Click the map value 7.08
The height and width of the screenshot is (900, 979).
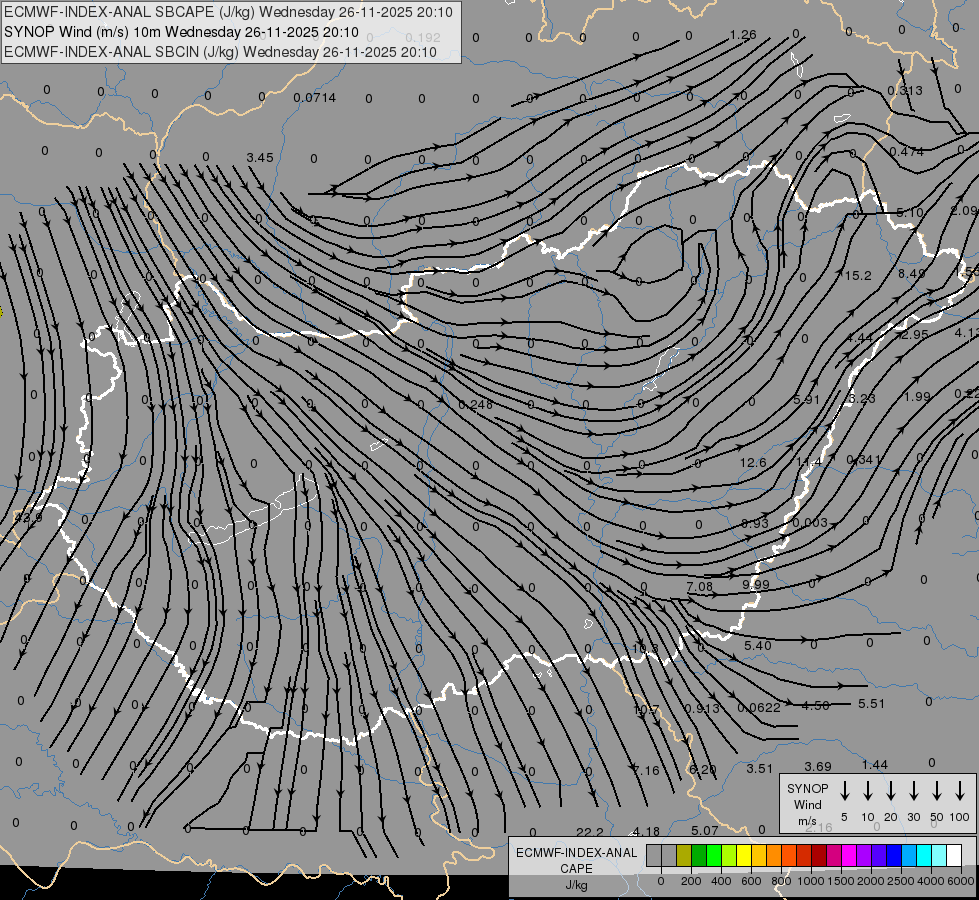point(699,586)
